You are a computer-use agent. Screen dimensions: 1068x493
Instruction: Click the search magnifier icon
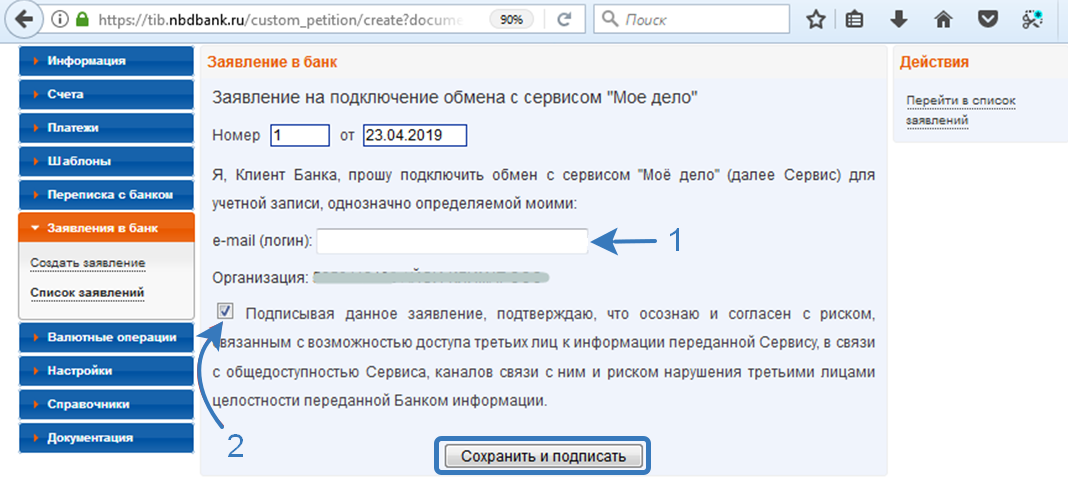coord(610,20)
